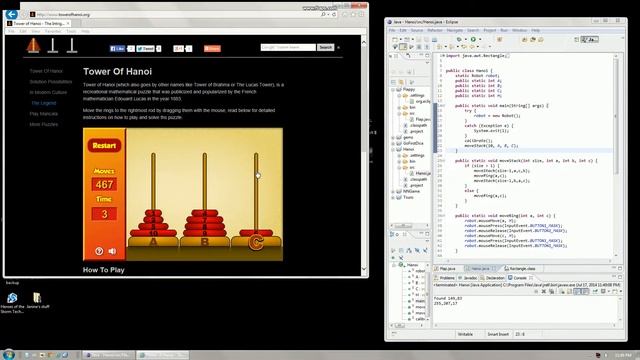Maximize the Console view panel
This screenshot has height=360, width=640.
point(620,278)
